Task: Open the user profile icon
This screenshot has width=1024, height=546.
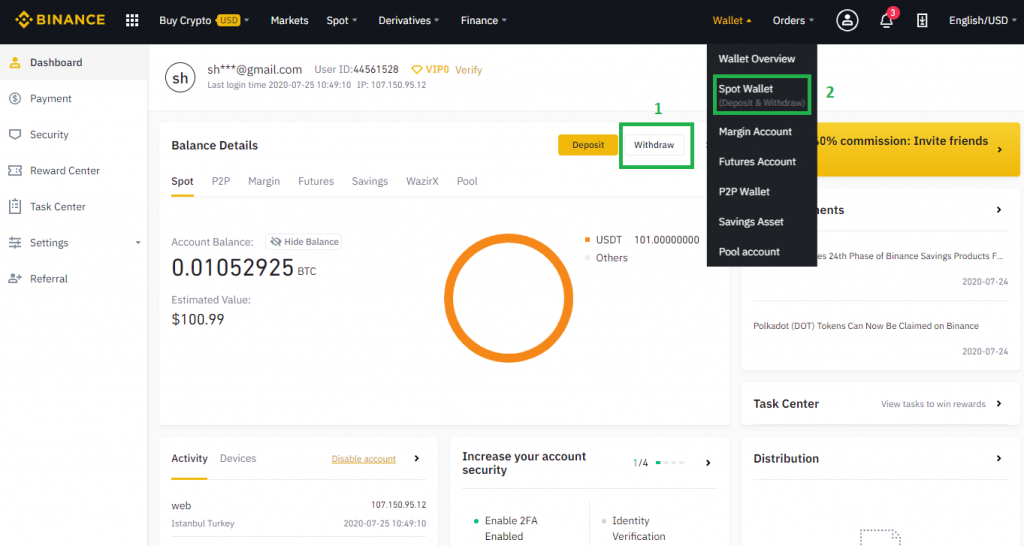Action: pyautogui.click(x=847, y=20)
